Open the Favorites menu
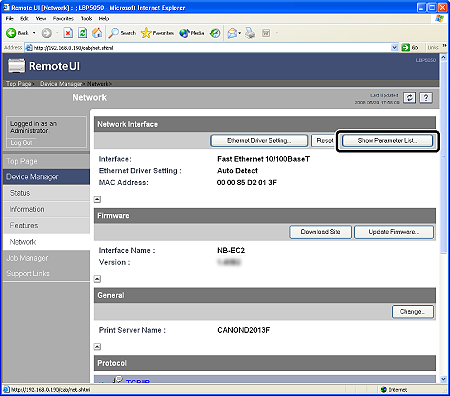The height and width of the screenshot is (396, 450). tap(63, 19)
